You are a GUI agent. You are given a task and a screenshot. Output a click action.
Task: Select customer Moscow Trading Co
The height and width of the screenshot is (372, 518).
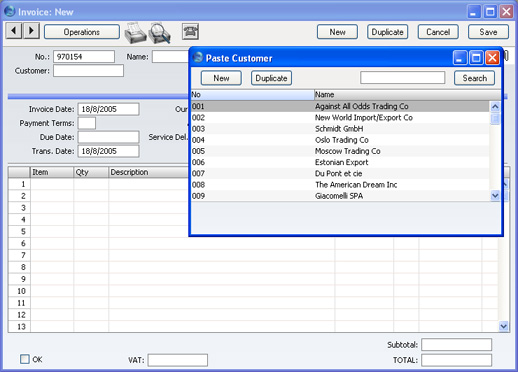[x=340, y=151]
